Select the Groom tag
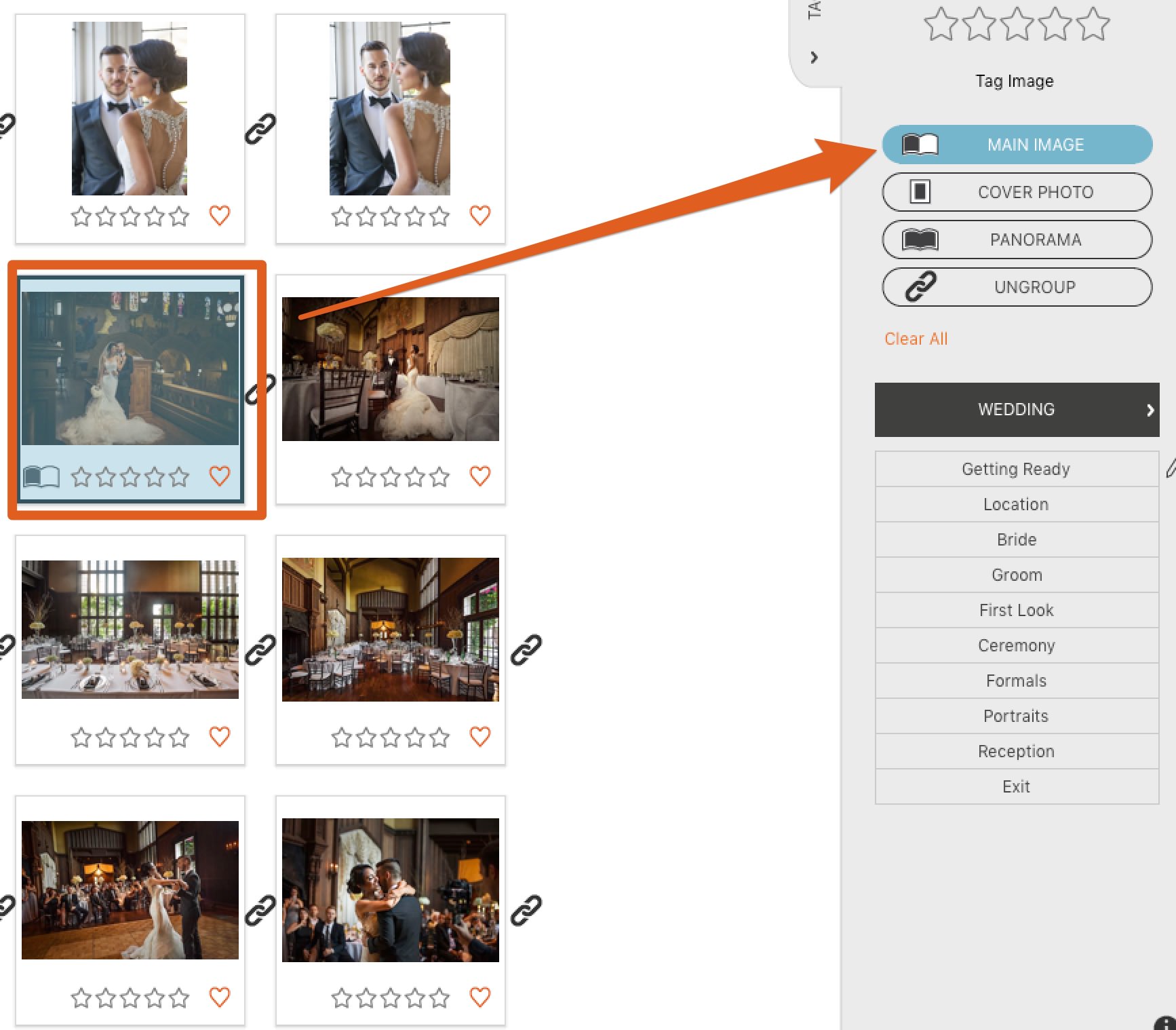 (1017, 575)
